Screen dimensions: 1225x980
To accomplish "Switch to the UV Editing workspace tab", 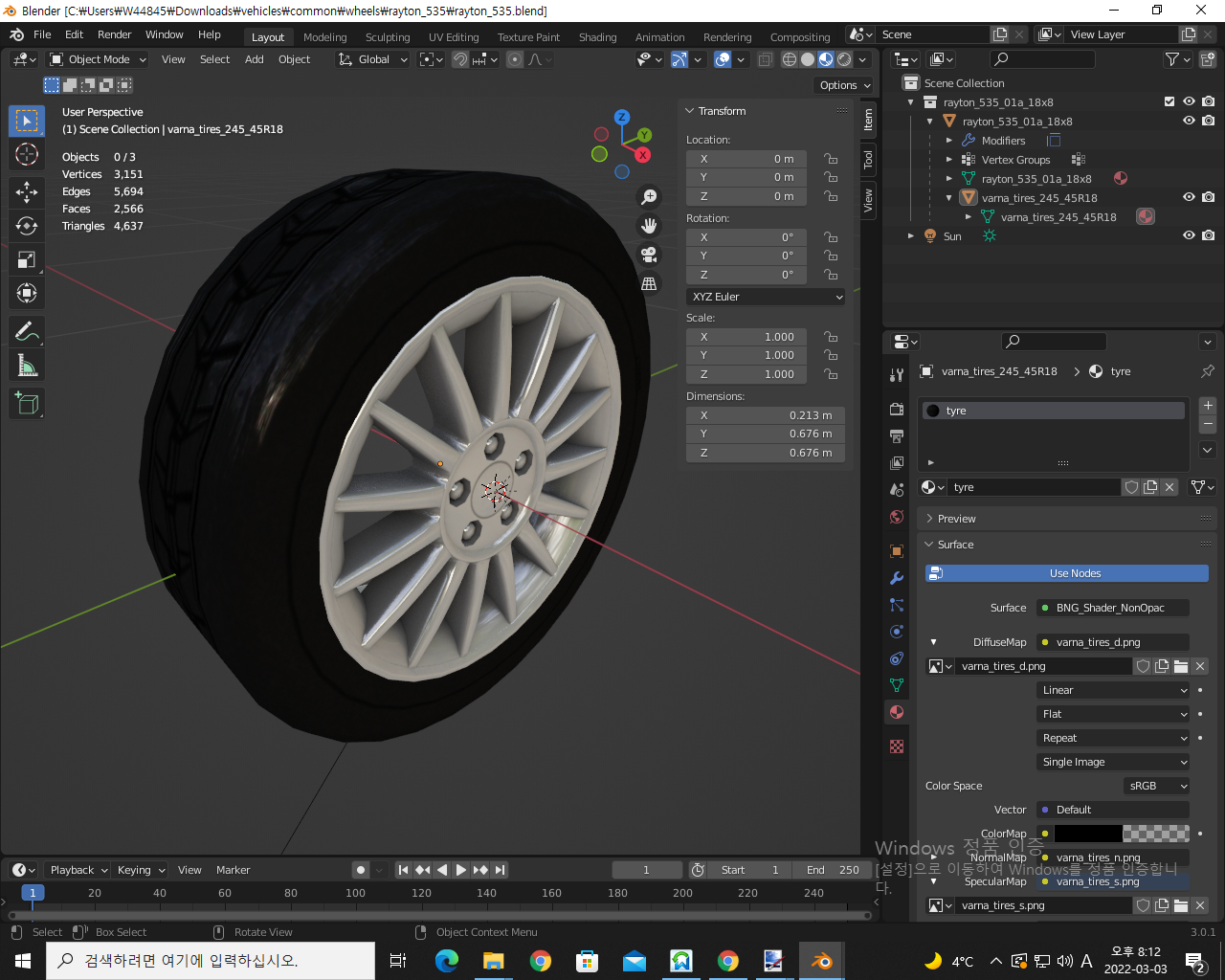I will (x=453, y=37).
